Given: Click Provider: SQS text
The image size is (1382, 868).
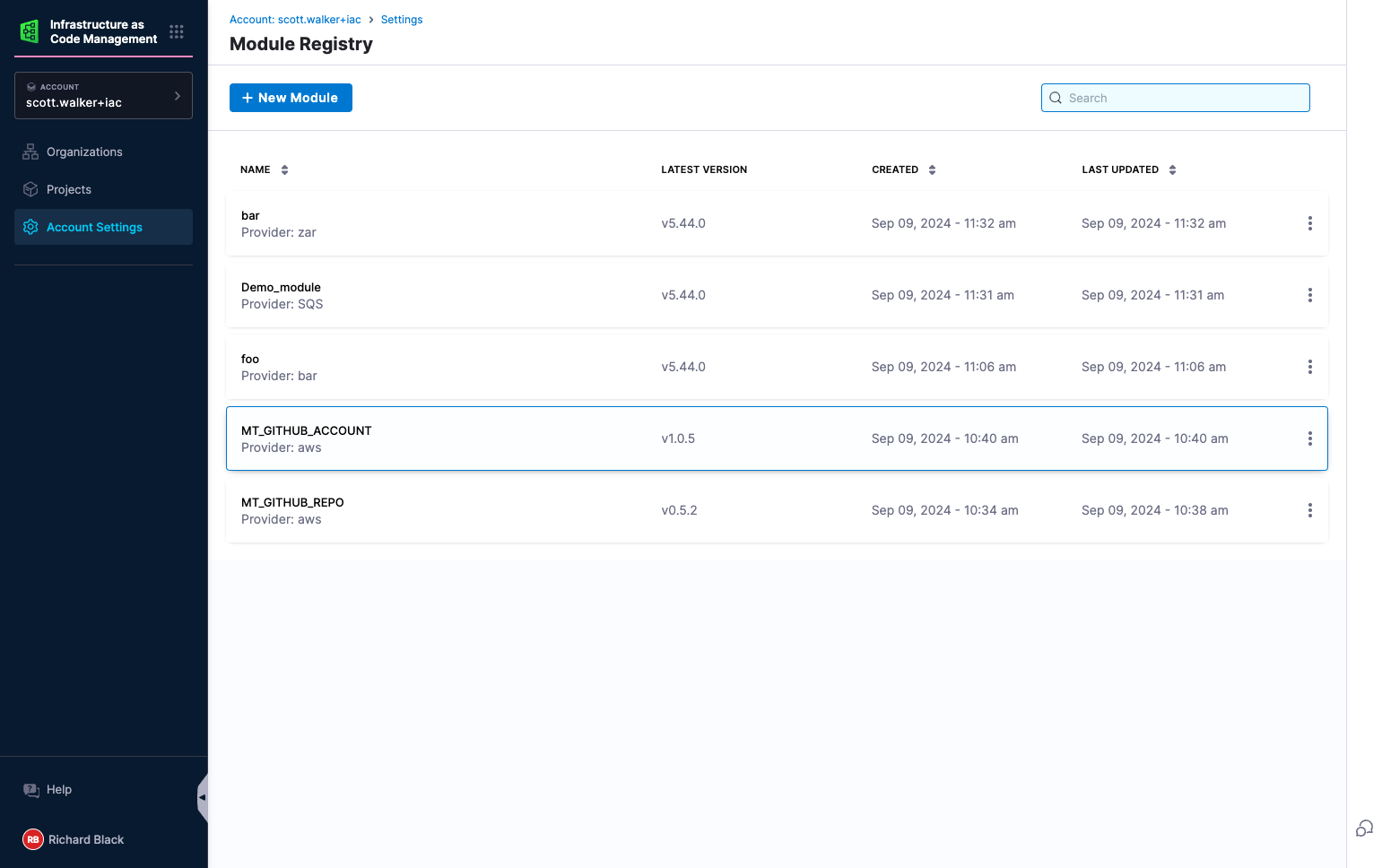Looking at the screenshot, I should point(282,304).
